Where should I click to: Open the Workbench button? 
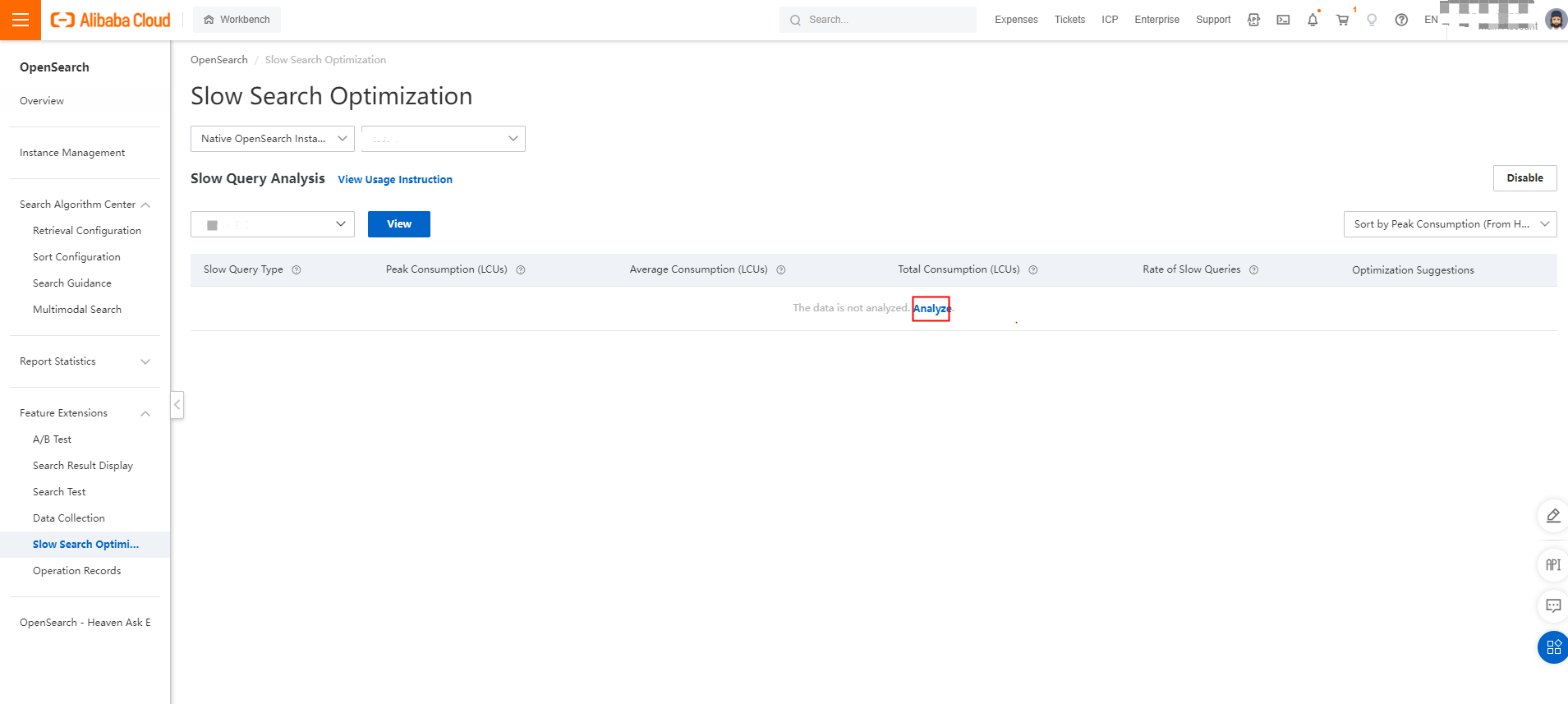click(x=237, y=20)
